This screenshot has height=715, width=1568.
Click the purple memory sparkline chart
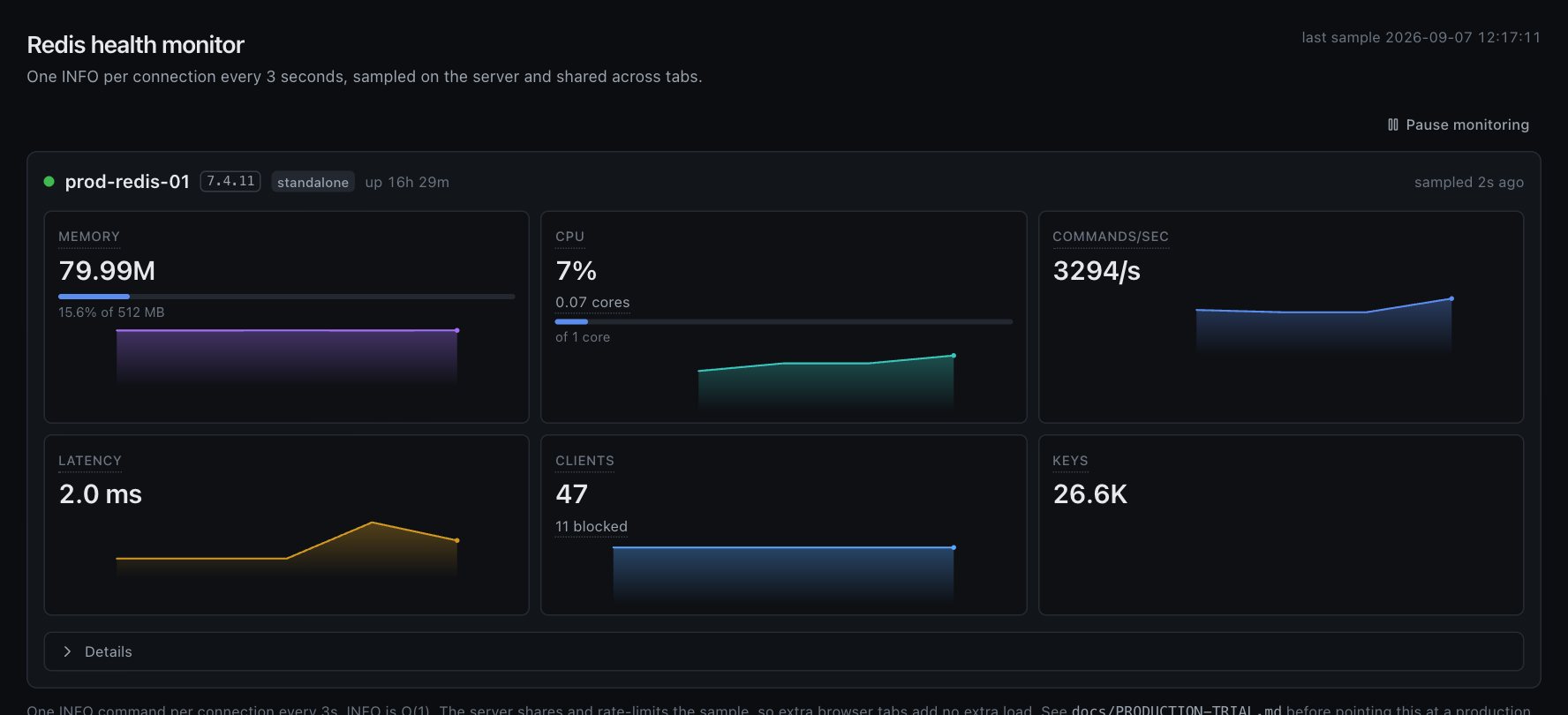point(287,356)
